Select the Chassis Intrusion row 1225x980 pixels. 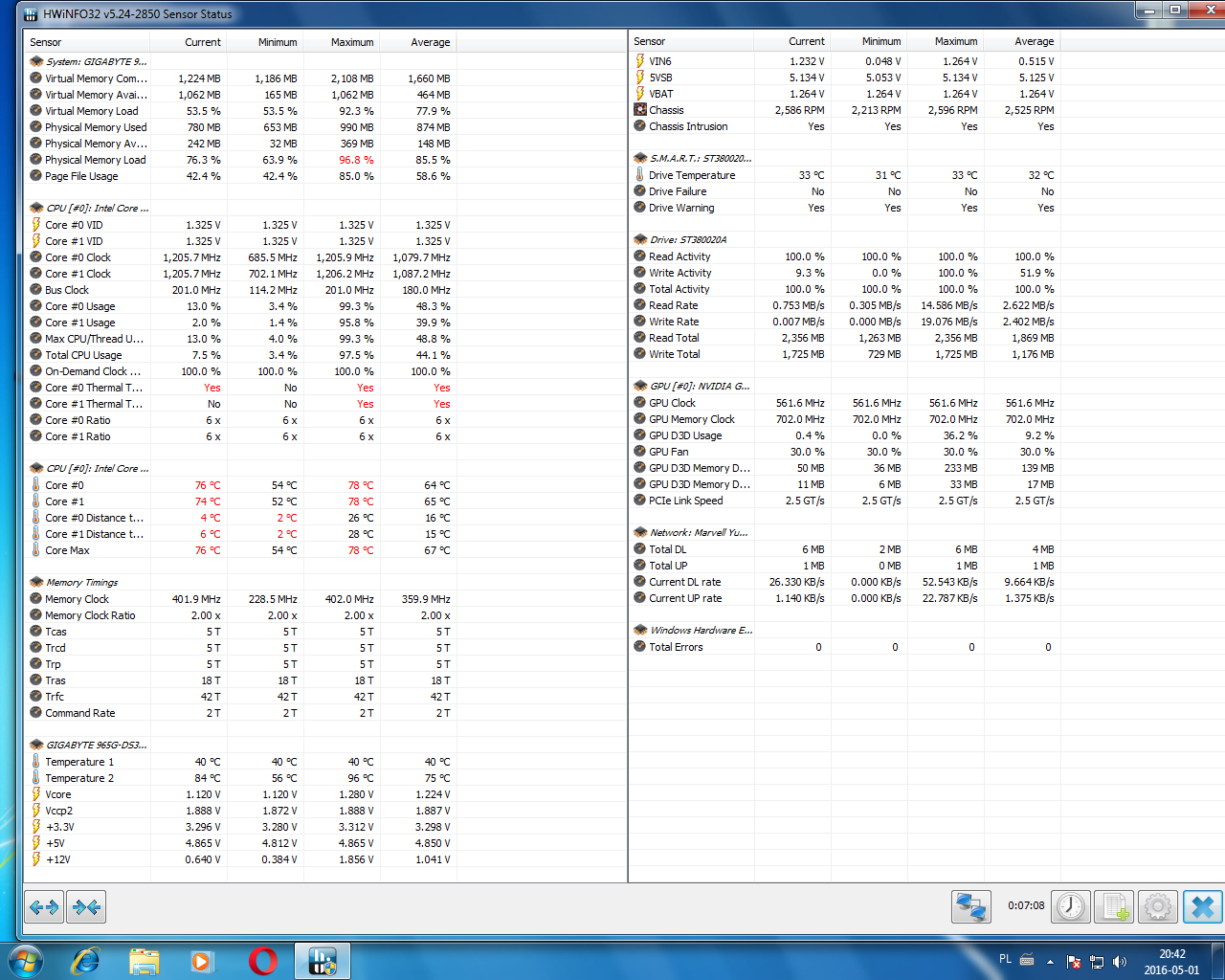pyautogui.click(x=845, y=126)
